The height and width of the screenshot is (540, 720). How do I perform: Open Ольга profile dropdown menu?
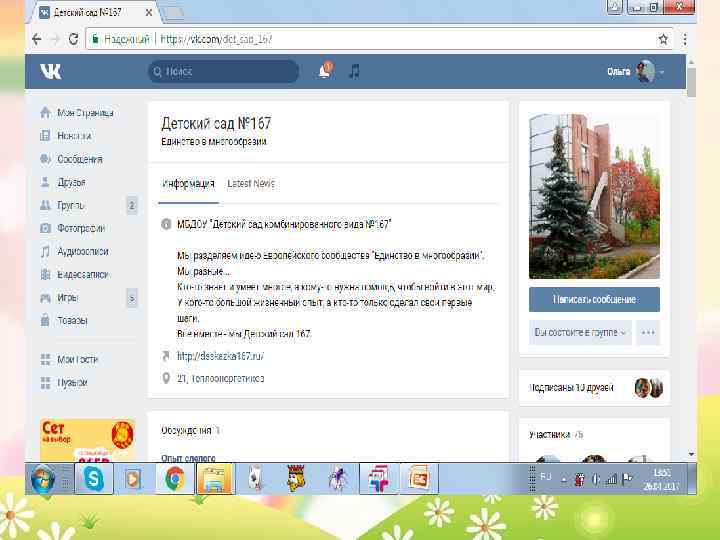(x=635, y=72)
